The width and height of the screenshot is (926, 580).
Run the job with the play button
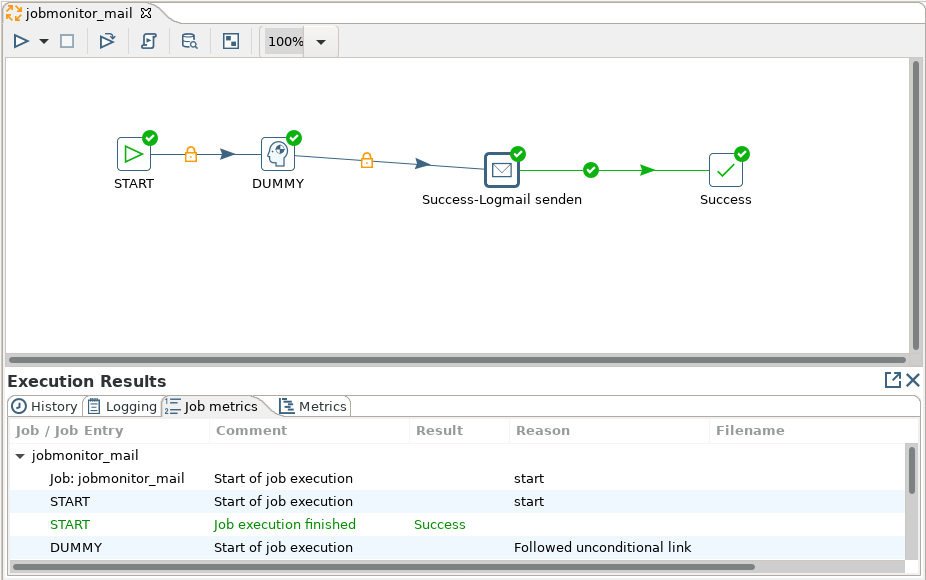[x=21, y=41]
